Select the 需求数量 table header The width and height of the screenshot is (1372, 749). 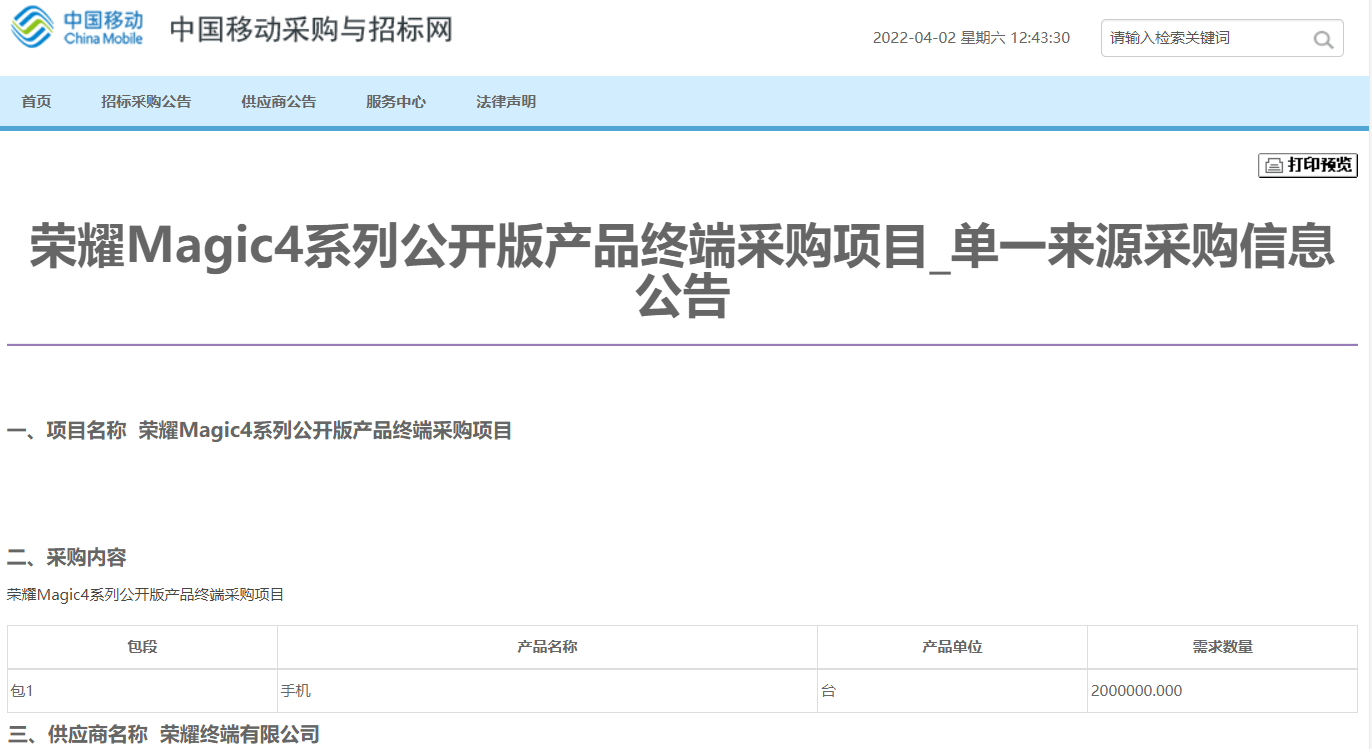coord(1222,646)
